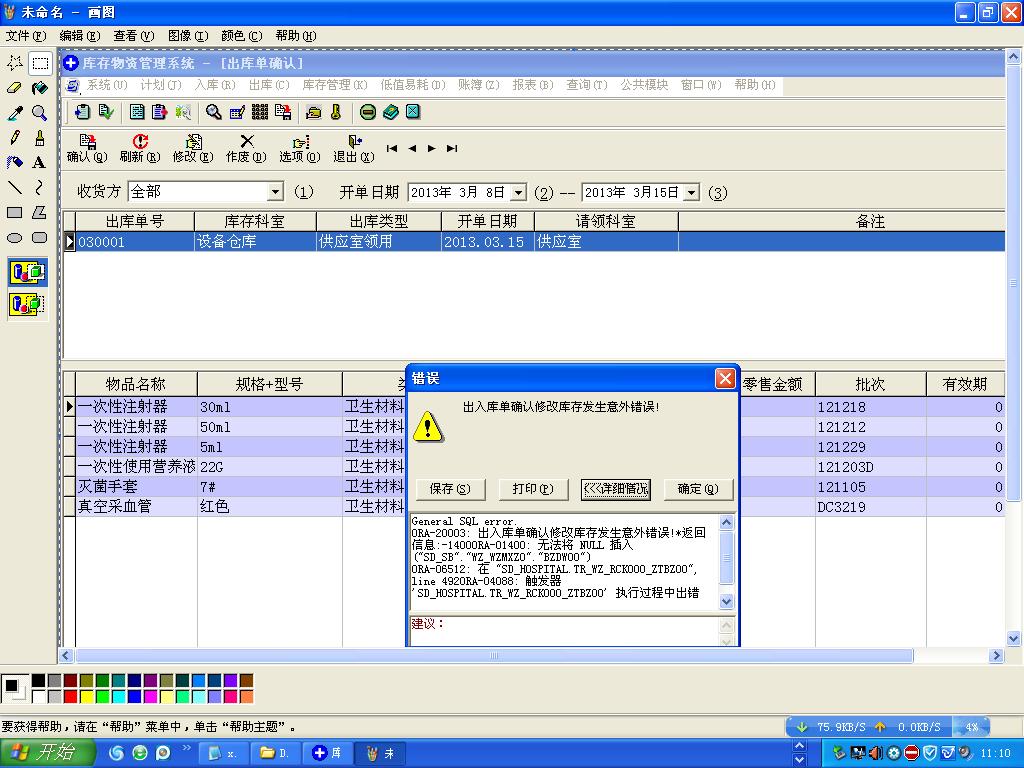Jump to last record navigation arrow
This screenshot has height=768, width=1024.
pos(452,149)
